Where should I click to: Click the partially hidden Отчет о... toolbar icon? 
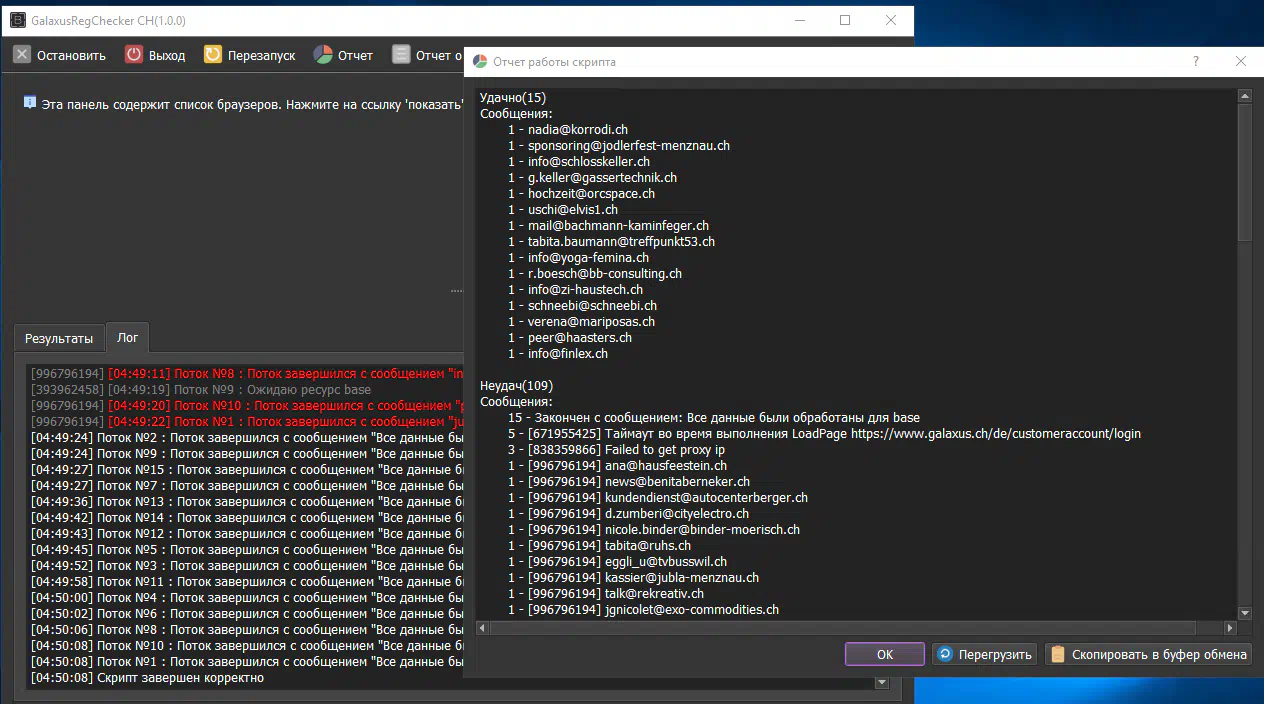click(x=401, y=55)
